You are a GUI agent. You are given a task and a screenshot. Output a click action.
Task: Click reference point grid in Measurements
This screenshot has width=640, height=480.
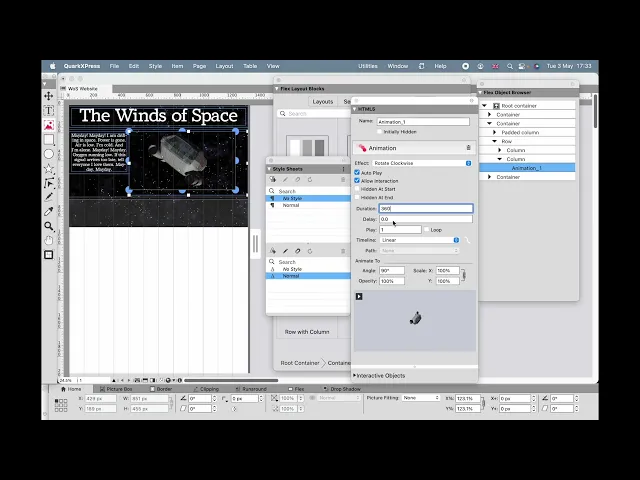61,405
